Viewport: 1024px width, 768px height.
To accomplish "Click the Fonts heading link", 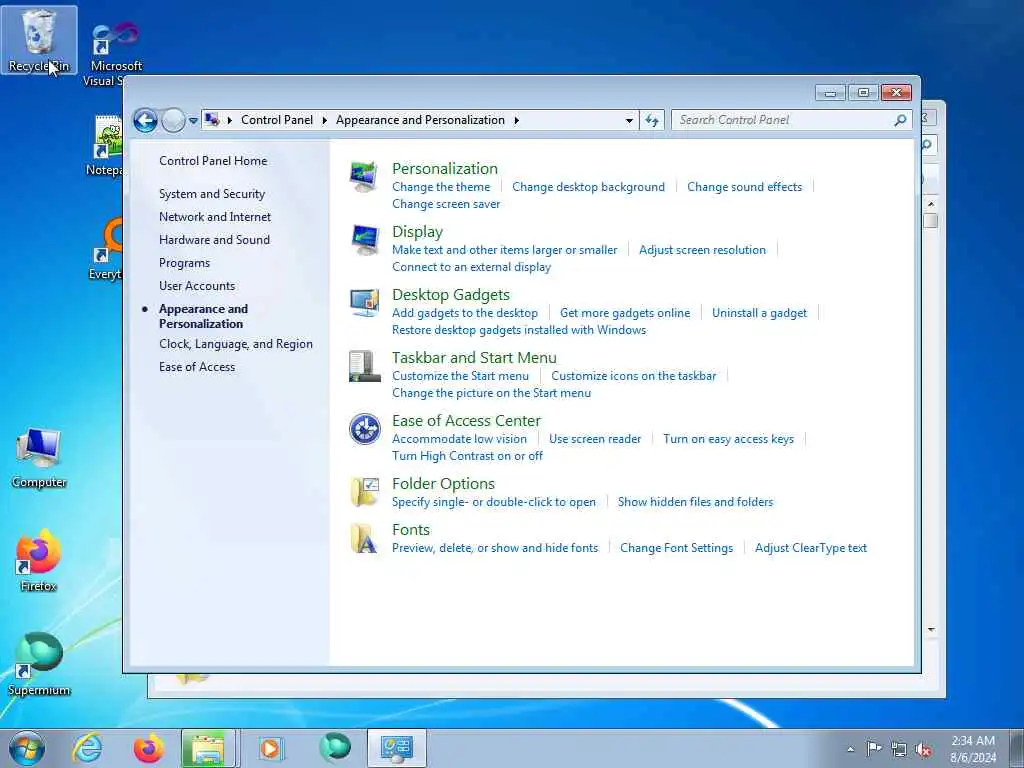I will 411,530.
